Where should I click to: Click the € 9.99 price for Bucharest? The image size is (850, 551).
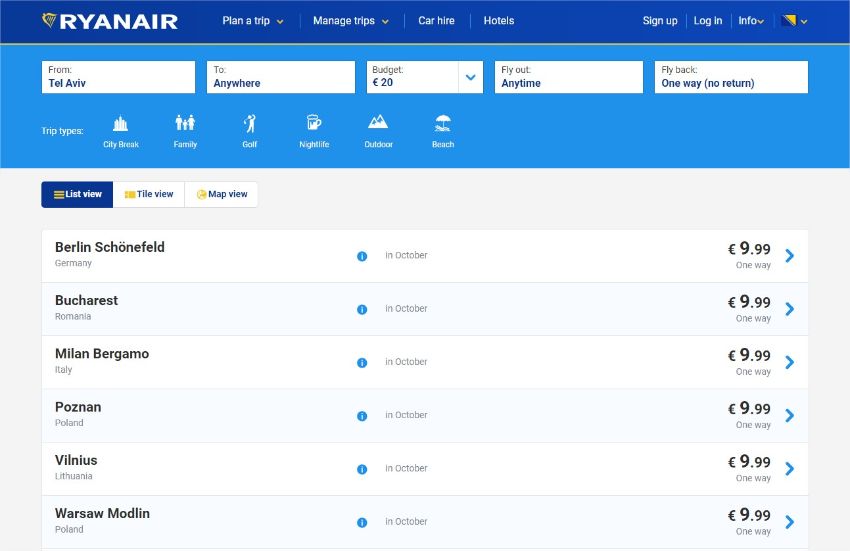coord(749,302)
